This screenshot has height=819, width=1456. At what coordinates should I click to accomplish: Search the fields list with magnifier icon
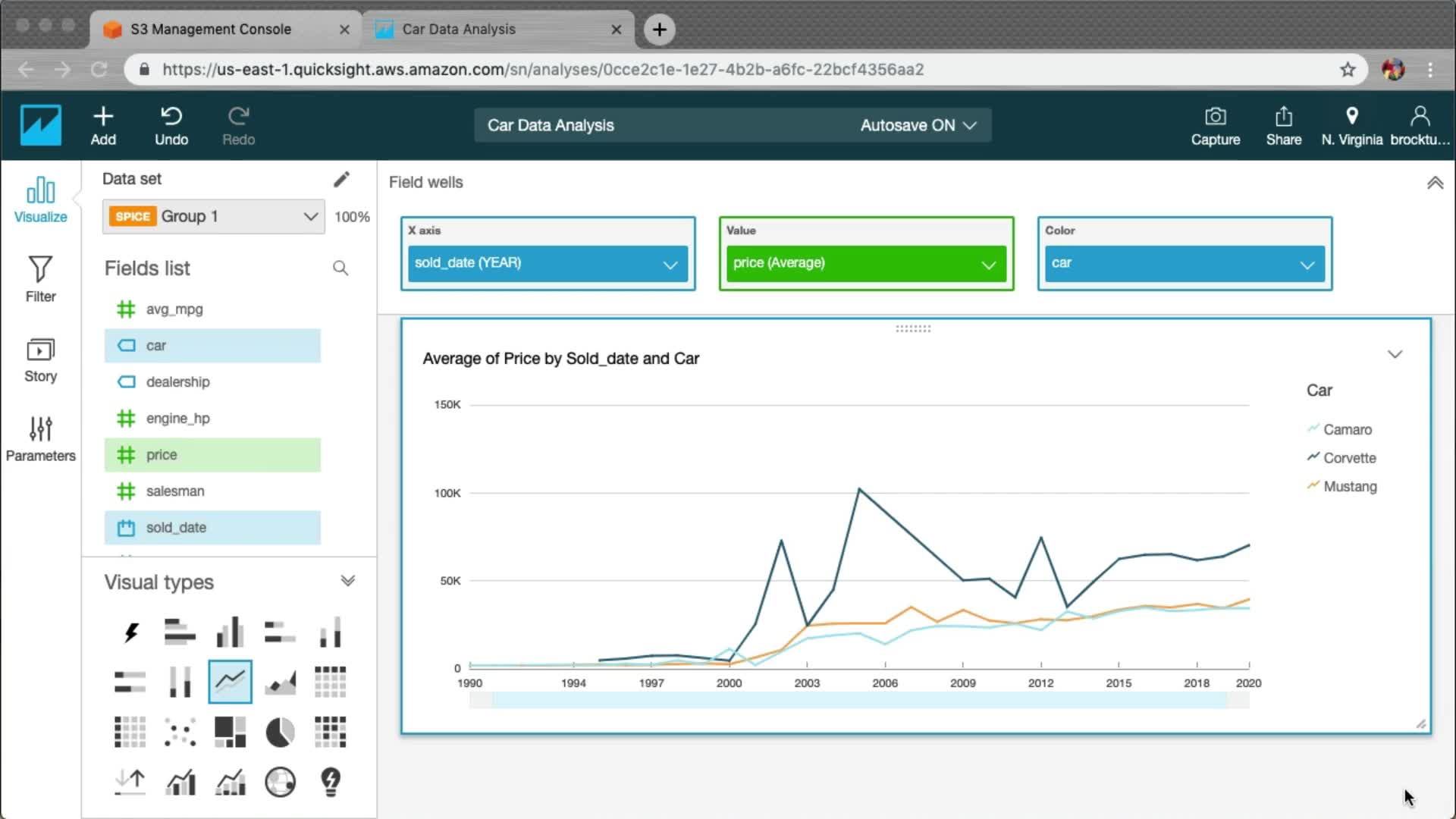340,268
